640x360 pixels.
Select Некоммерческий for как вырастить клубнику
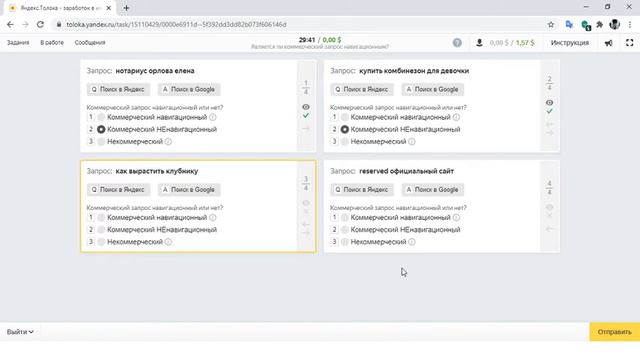click(101, 242)
